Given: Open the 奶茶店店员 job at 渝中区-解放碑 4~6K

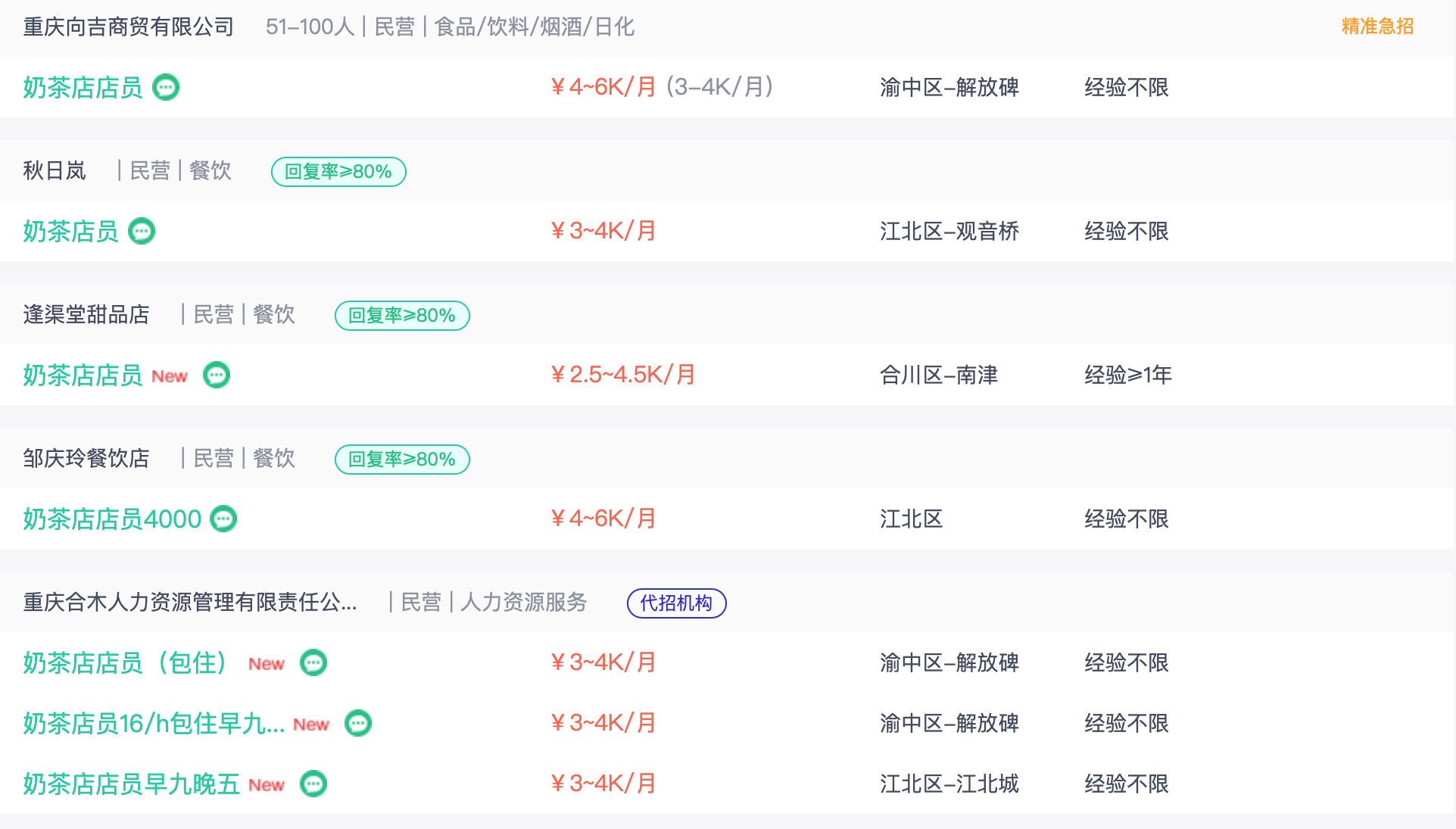Looking at the screenshot, I should [83, 87].
